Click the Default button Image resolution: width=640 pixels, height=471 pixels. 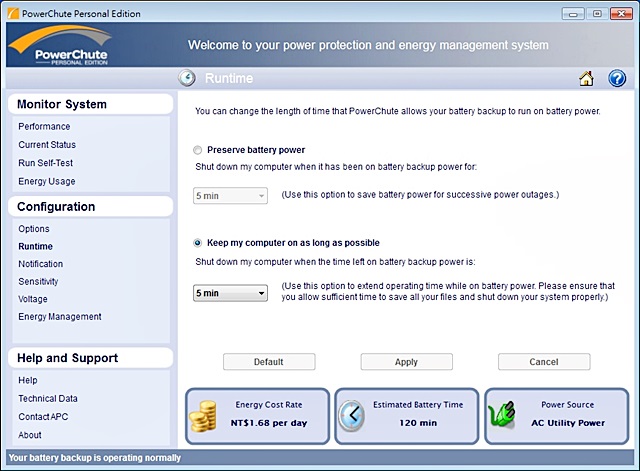pos(269,362)
